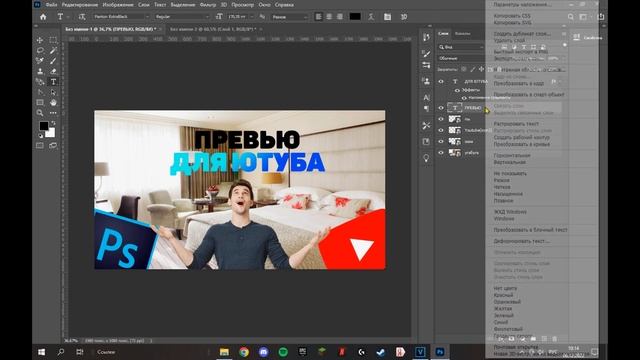Hide the Youtube icon layer
The width and height of the screenshot is (640, 360).
441,130
